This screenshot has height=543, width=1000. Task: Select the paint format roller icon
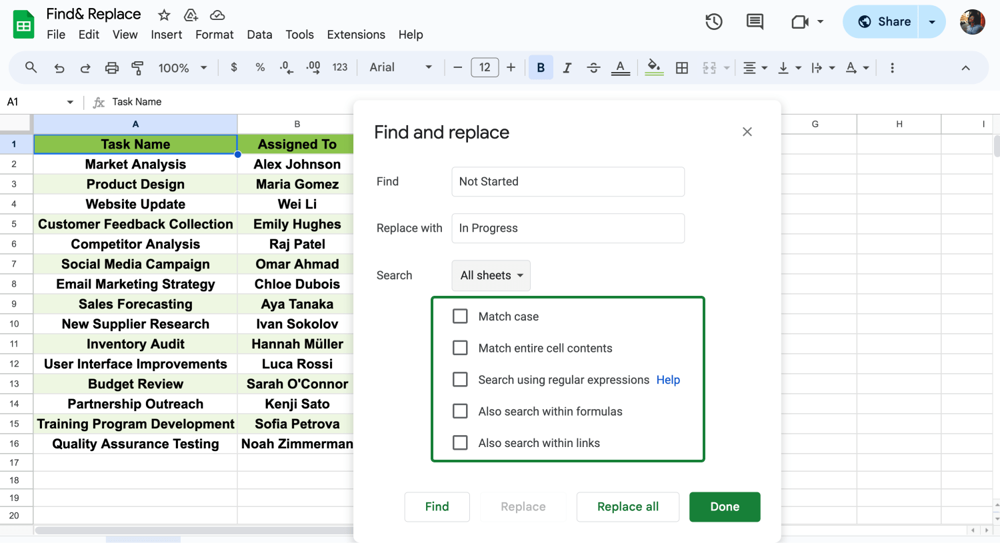pyautogui.click(x=137, y=68)
